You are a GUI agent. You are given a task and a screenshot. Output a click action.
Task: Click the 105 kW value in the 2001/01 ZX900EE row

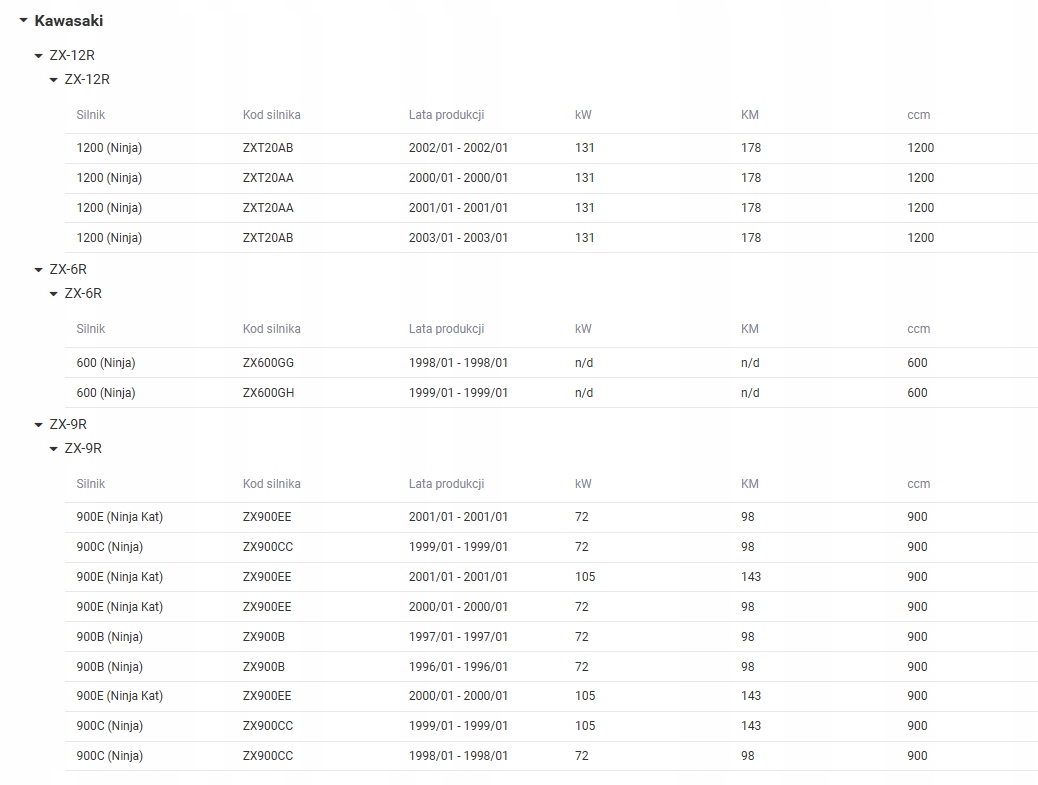[x=585, y=577]
